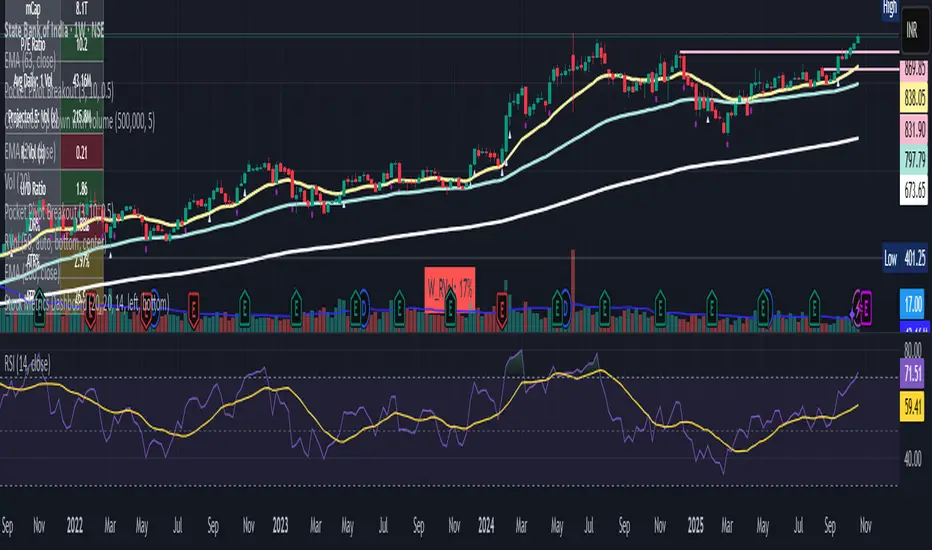Click the blue dividend marker near May 2023
This screenshot has height=550, width=932.
(x=364, y=308)
